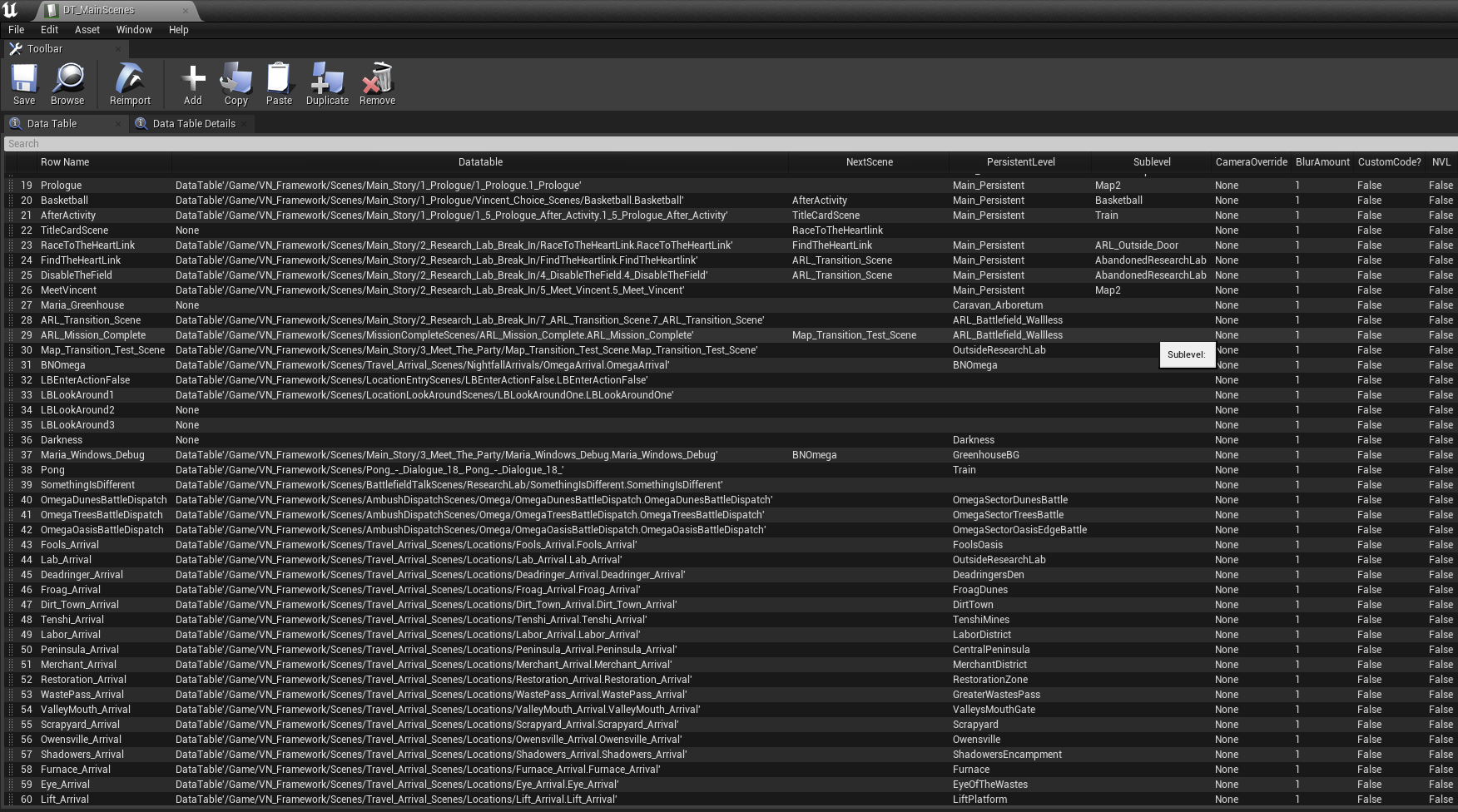Duplicate a row with the Duplicate icon
Image resolution: width=1458 pixels, height=812 pixels.
point(326,82)
